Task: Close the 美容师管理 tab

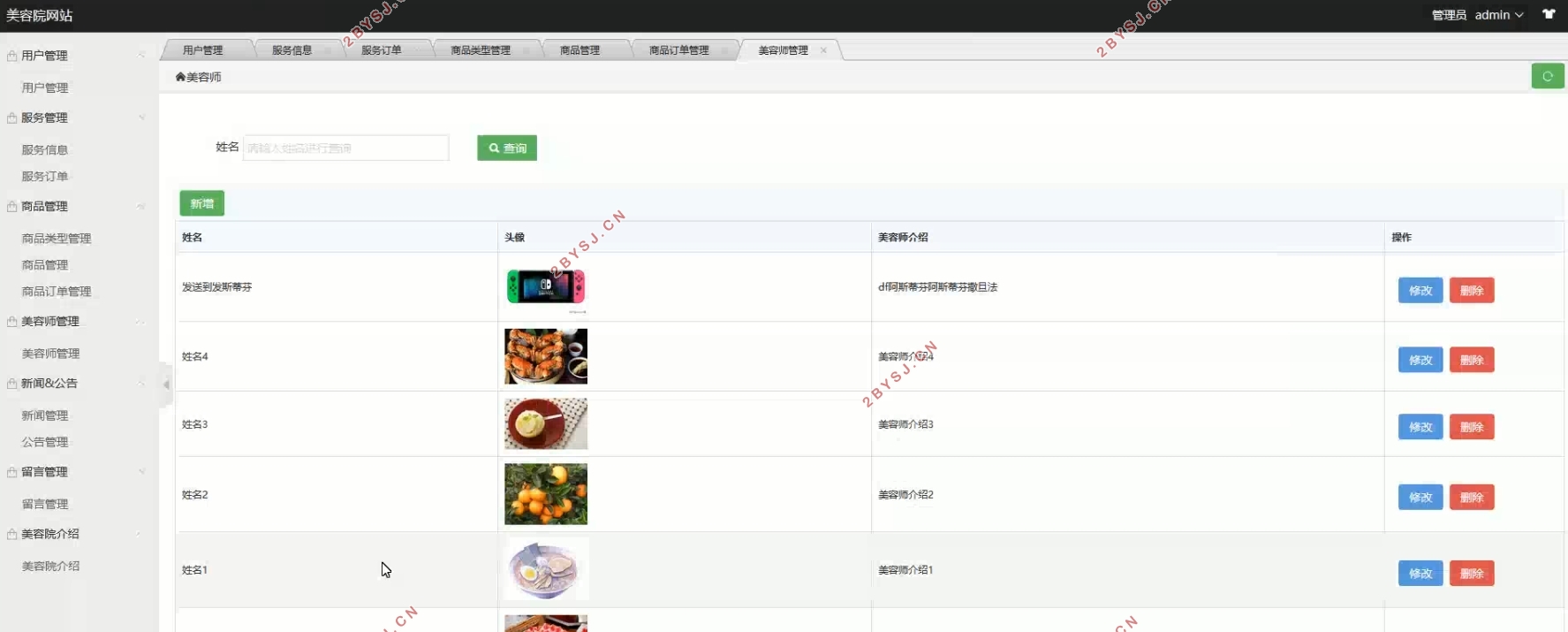Action: pos(823,50)
